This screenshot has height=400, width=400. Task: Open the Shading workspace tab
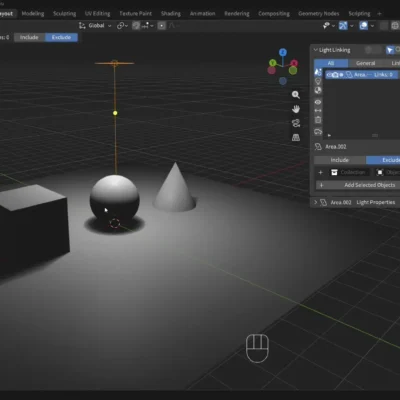(x=171, y=14)
